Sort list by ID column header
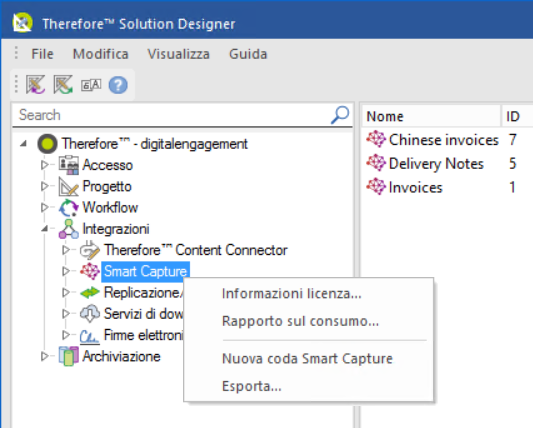The height and width of the screenshot is (428, 533). coord(517,116)
